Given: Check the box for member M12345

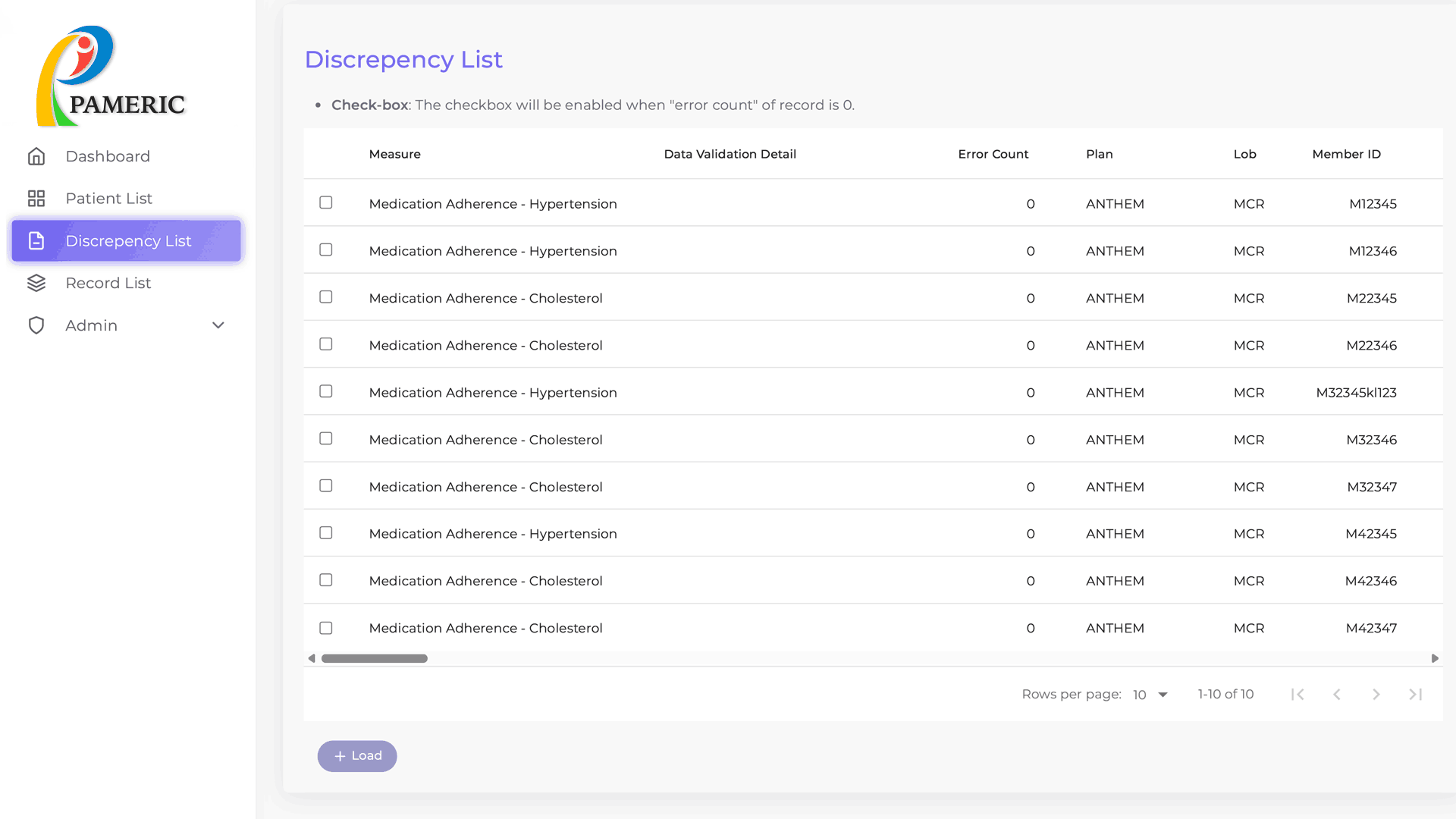Looking at the screenshot, I should pos(326,202).
